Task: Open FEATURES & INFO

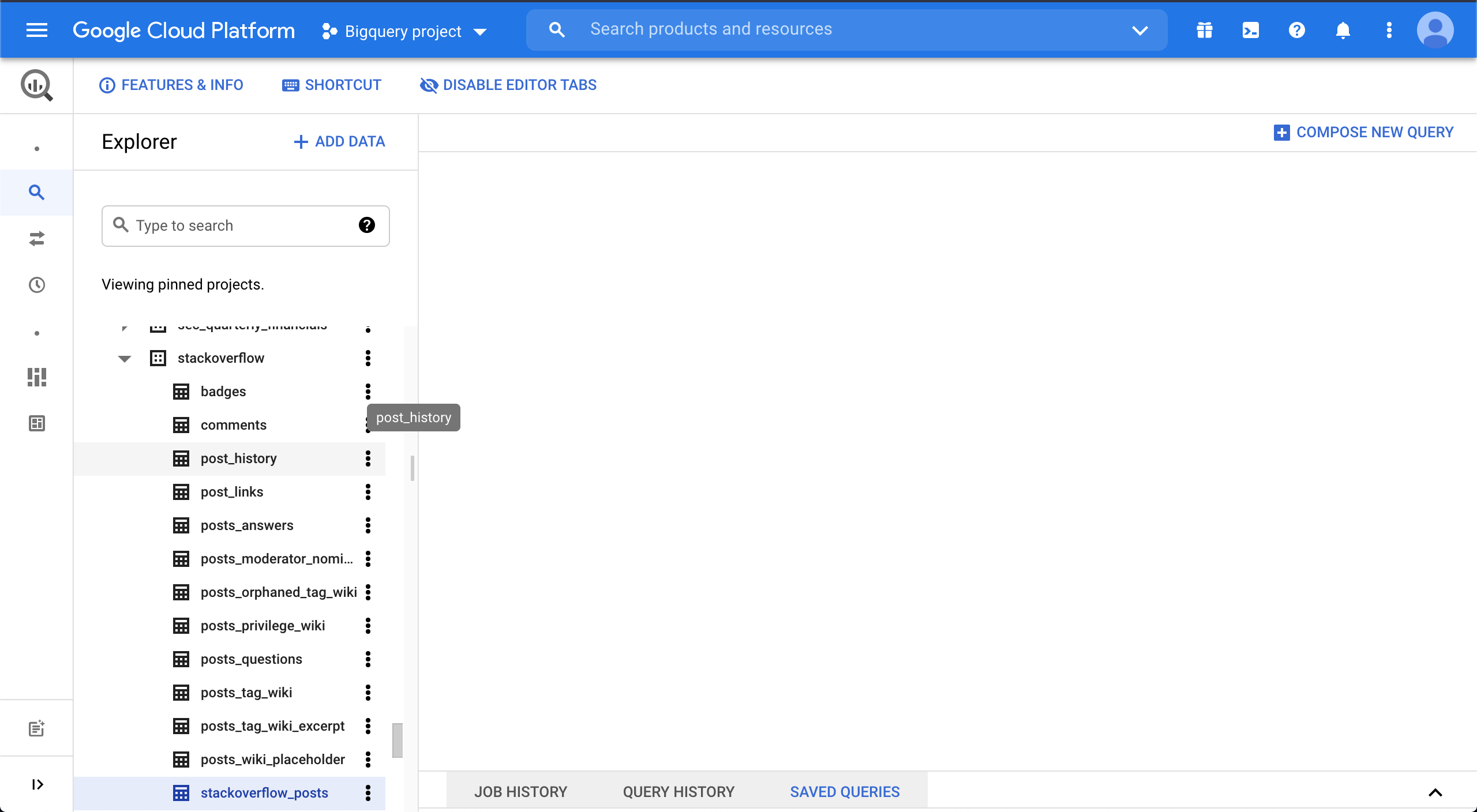Action: pyautogui.click(x=171, y=85)
